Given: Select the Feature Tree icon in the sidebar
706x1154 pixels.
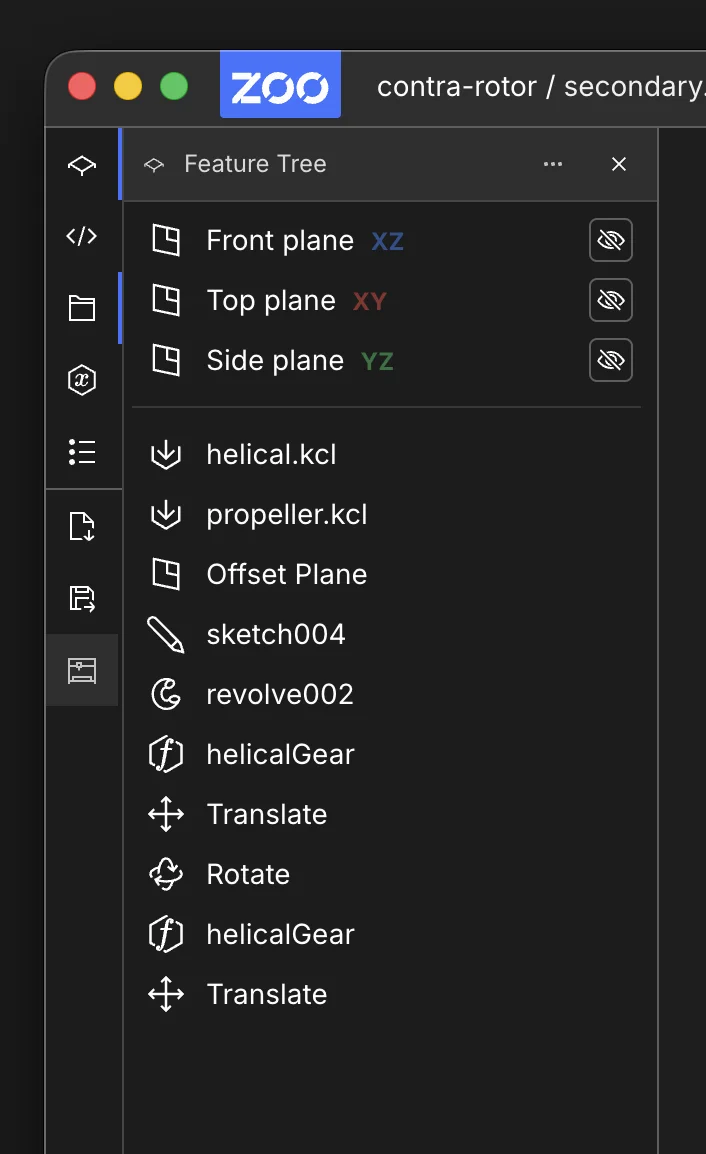Looking at the screenshot, I should pos(84,164).
